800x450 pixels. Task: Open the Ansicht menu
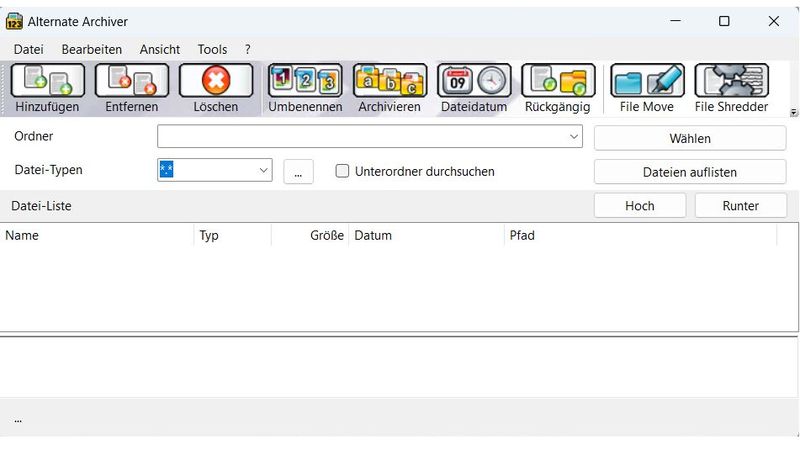(x=160, y=49)
